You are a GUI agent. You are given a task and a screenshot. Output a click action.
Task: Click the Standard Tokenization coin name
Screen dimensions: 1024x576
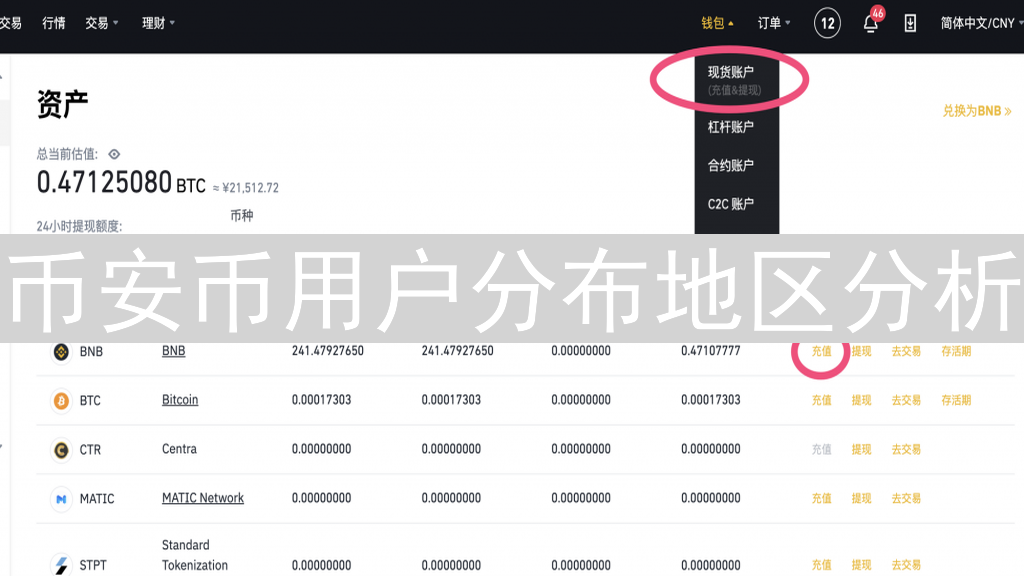coord(195,555)
